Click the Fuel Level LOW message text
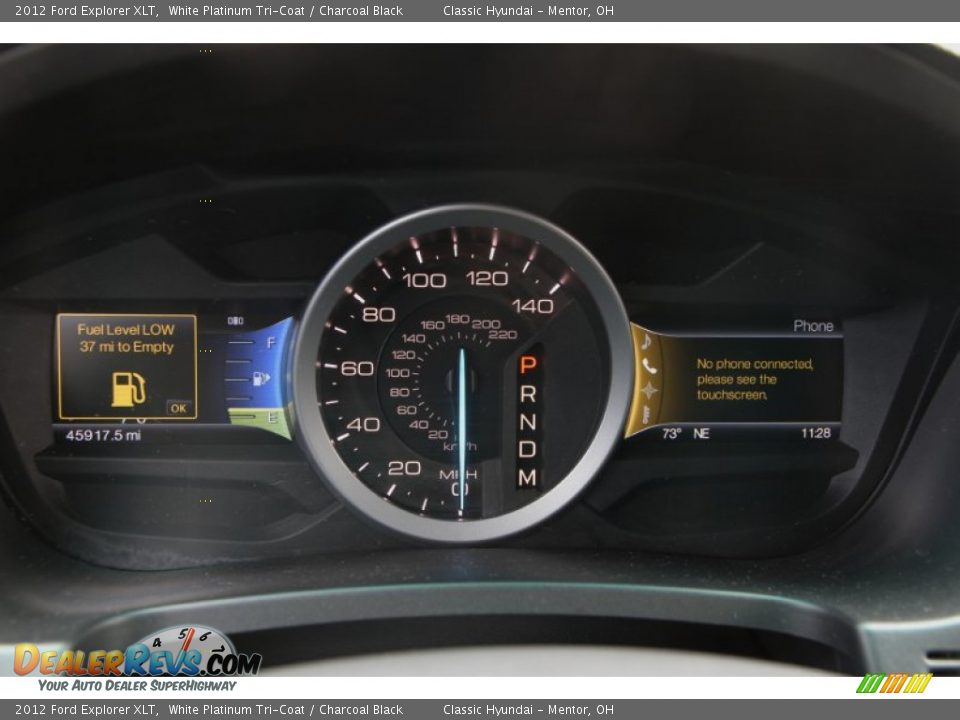 tap(126, 338)
